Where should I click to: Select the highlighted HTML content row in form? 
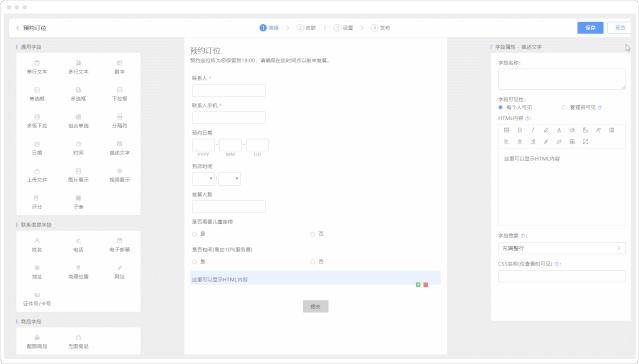tap(315, 279)
